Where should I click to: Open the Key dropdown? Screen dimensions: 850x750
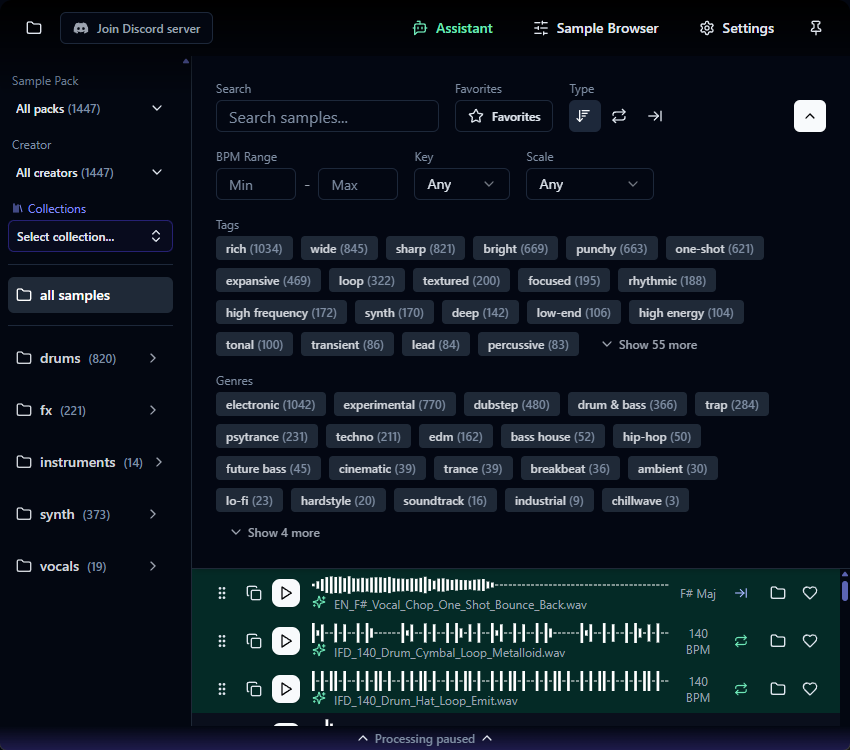click(x=461, y=184)
